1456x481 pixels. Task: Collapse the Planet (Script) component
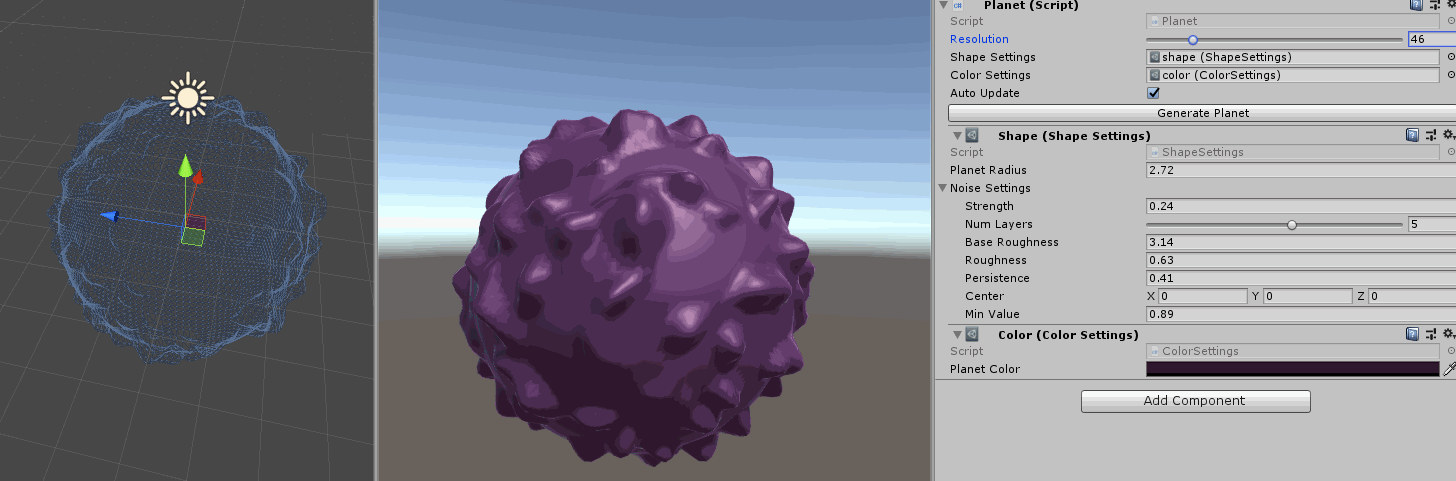(941, 5)
